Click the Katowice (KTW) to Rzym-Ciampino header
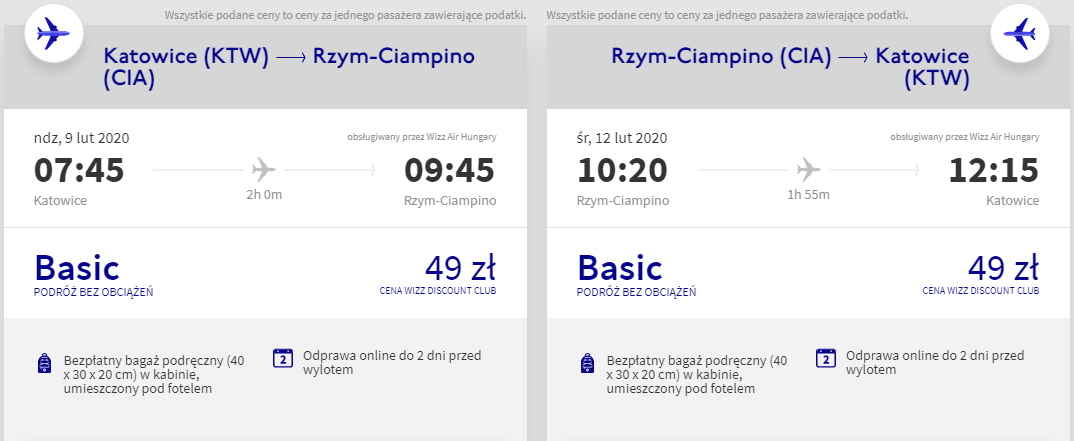 (x=289, y=67)
